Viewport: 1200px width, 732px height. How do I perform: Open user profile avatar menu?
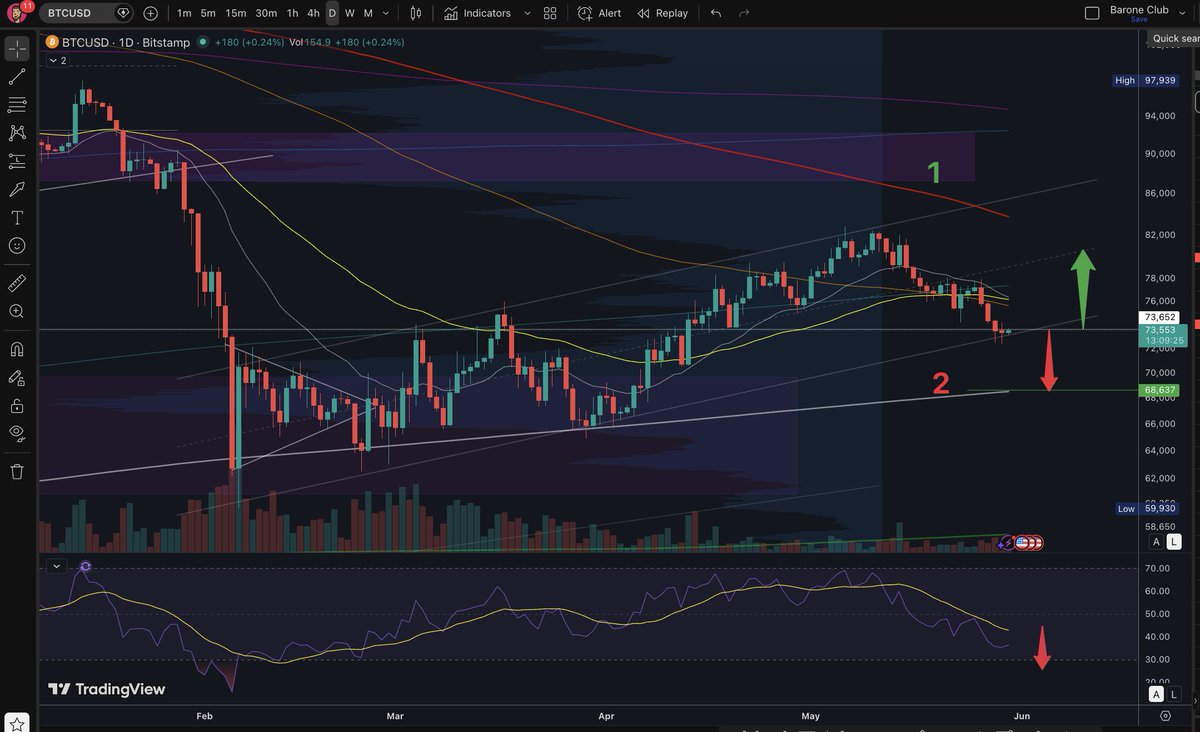[x=17, y=13]
